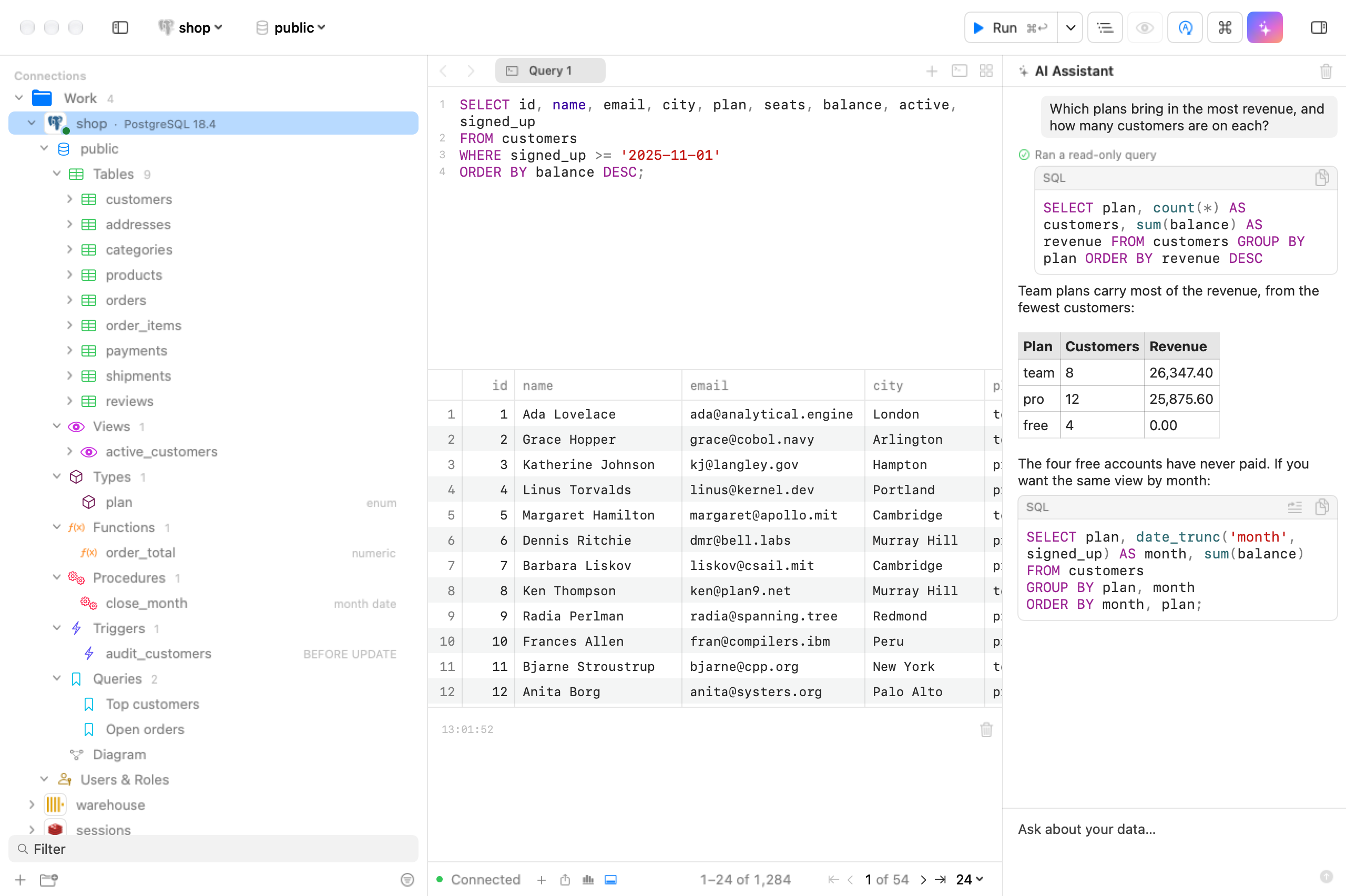Select the linus@kernel.dev email cell
The image size is (1346, 896).
[773, 489]
